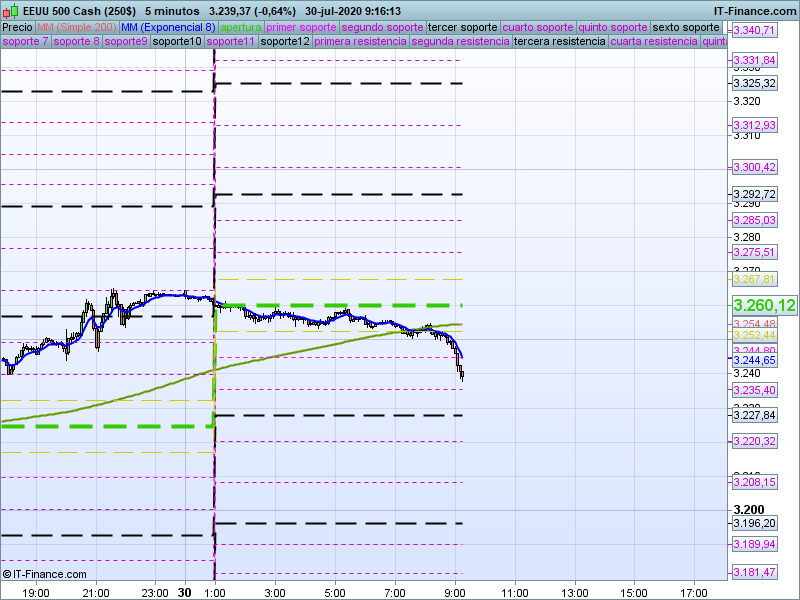This screenshot has width=800, height=600.
Task: Select the tercera resistencia legend label
Action: 559,42
